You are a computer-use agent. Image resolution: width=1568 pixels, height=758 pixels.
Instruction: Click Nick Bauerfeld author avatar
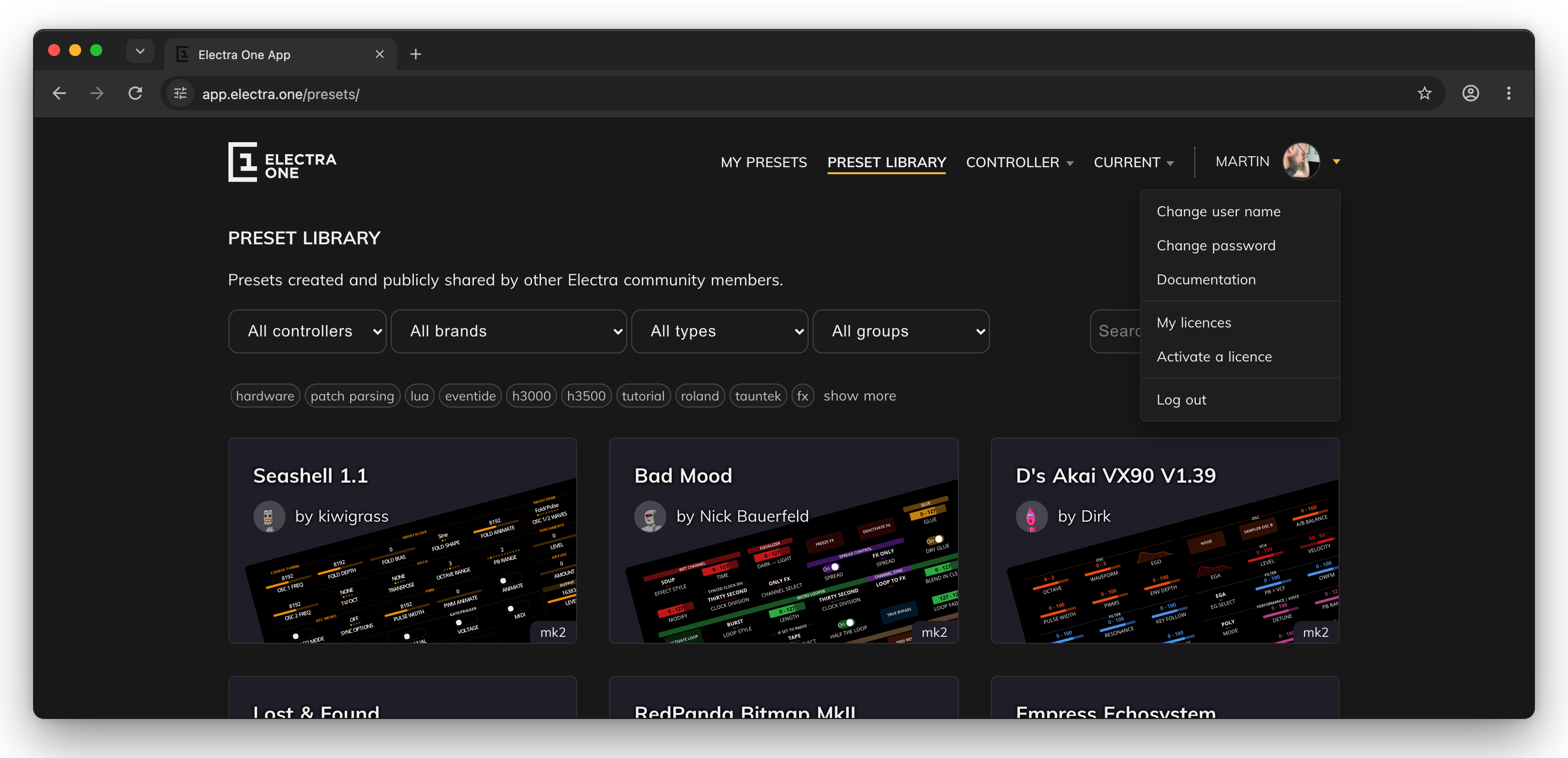(650, 517)
